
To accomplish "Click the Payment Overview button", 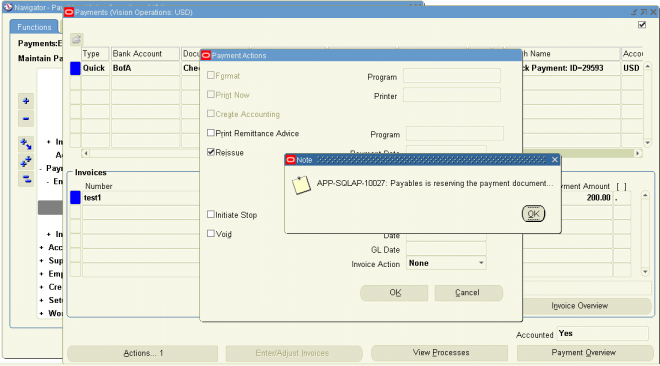I will (584, 353).
